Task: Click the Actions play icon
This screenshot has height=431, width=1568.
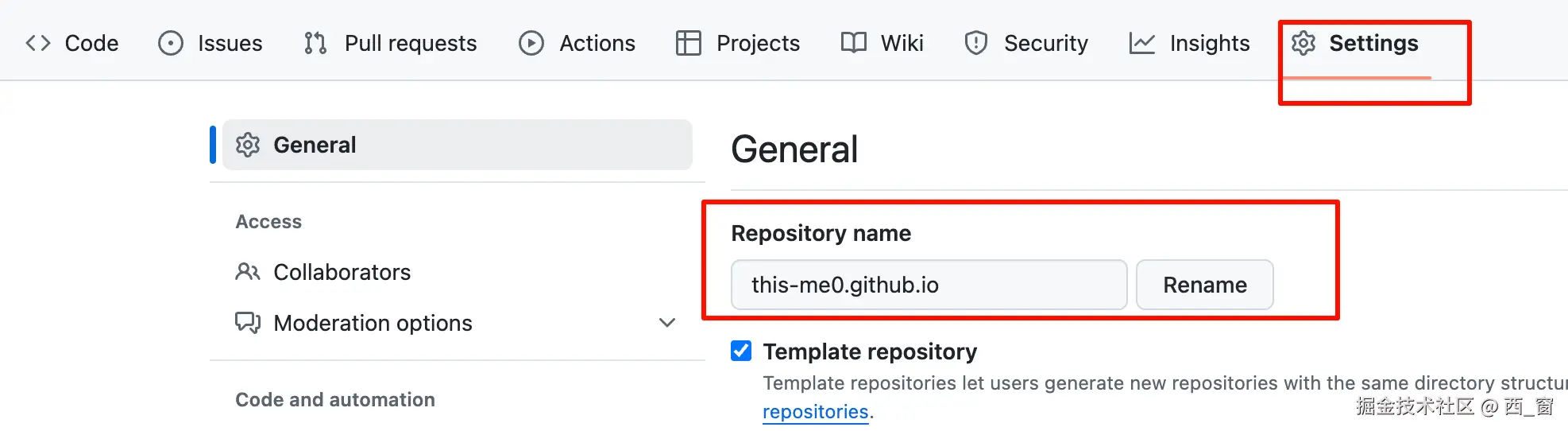Action: (531, 43)
